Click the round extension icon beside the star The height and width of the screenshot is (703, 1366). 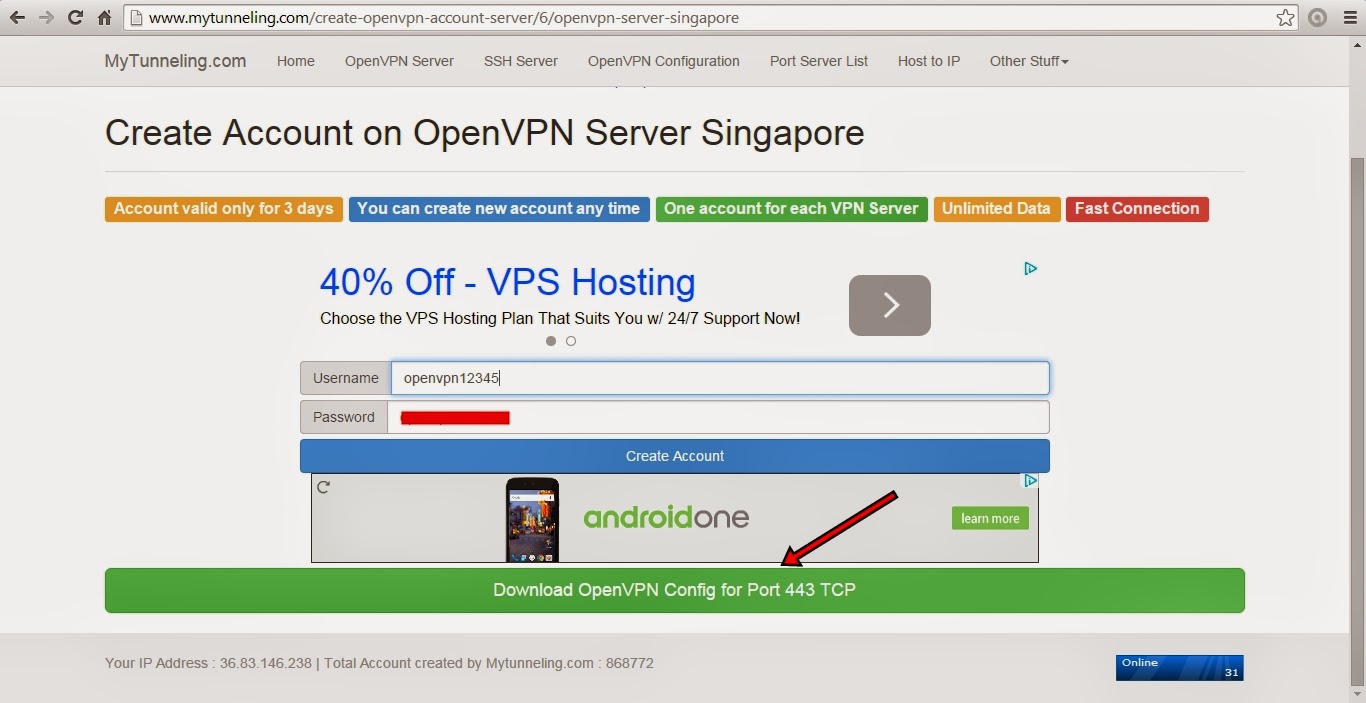click(x=1317, y=18)
